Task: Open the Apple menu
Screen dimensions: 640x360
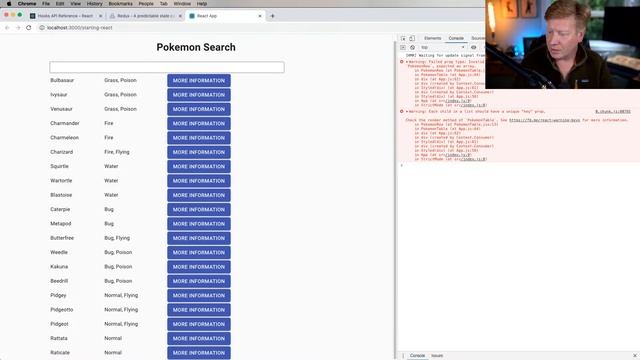Action: [x=9, y=4]
